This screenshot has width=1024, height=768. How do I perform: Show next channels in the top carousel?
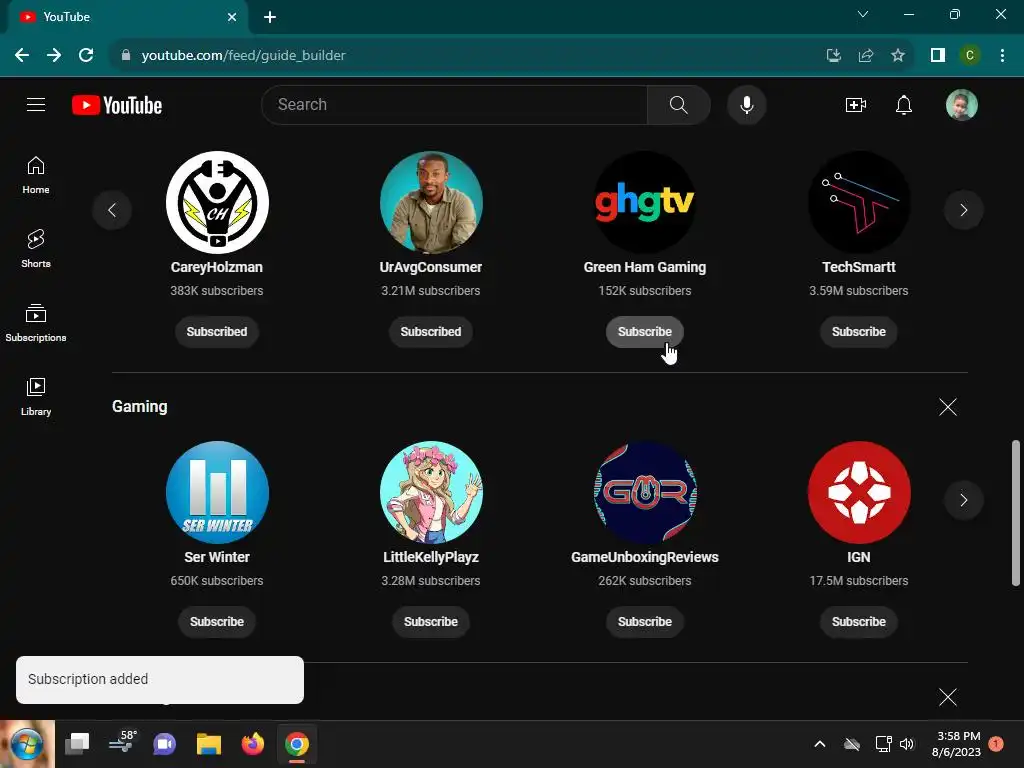click(963, 210)
